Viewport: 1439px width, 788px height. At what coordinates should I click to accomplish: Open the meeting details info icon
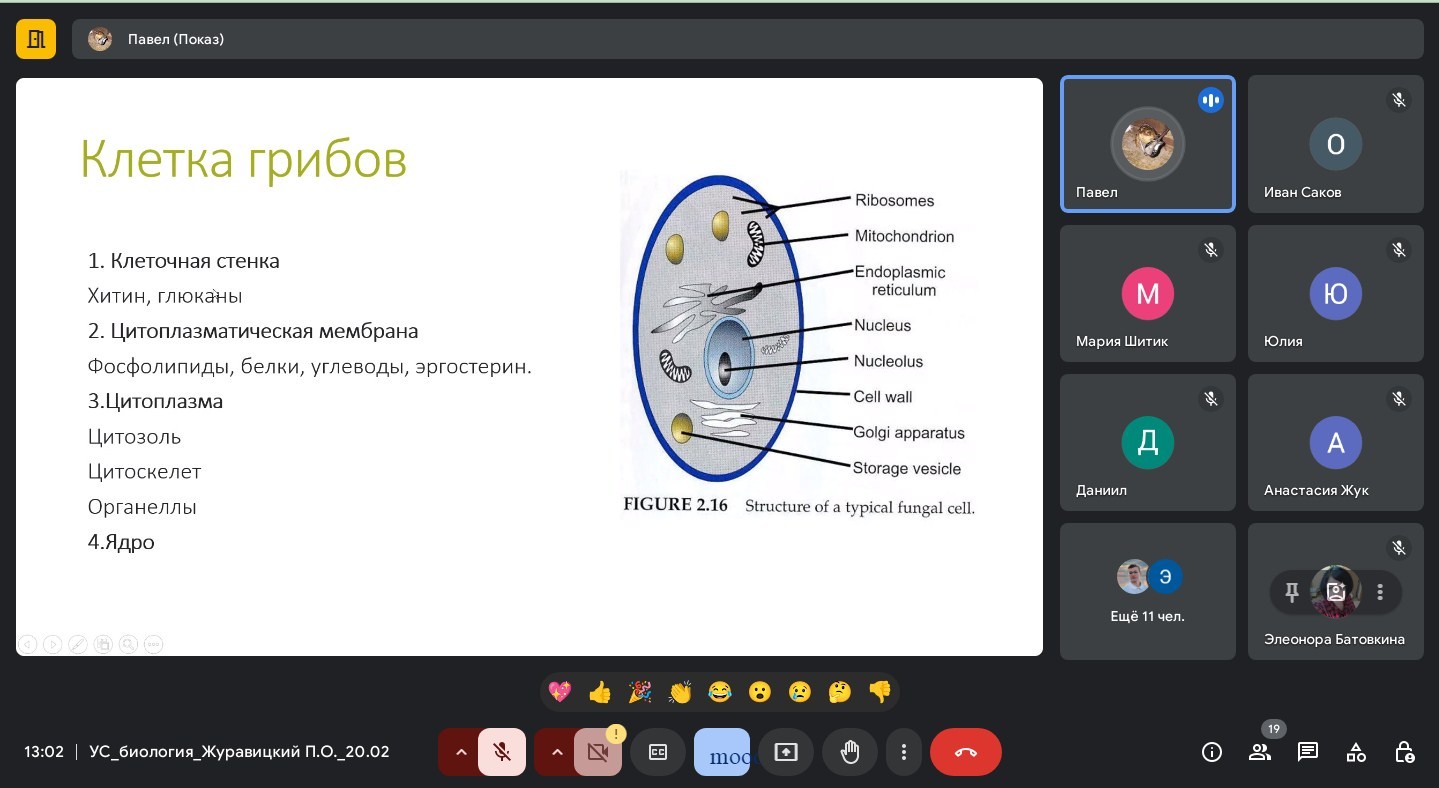1212,752
